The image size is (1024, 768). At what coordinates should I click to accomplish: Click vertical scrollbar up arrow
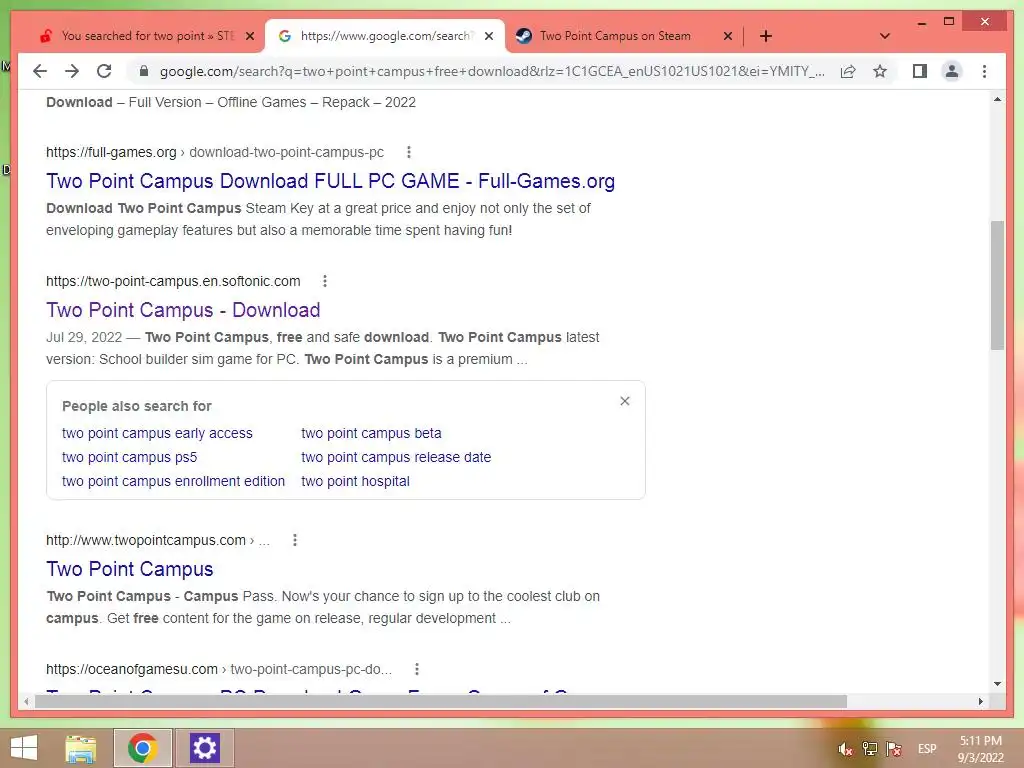click(x=997, y=100)
